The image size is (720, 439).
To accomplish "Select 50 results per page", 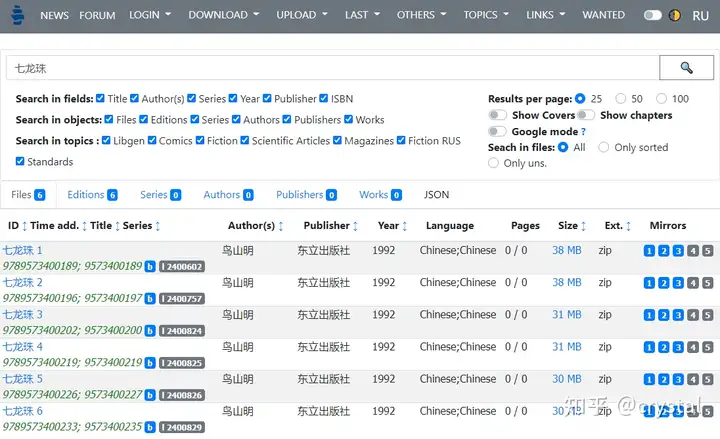I will coord(620,98).
